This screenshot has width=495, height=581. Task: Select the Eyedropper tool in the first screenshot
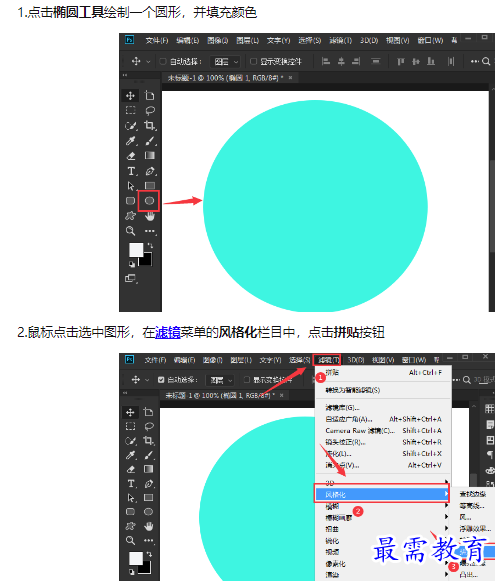tap(130, 141)
